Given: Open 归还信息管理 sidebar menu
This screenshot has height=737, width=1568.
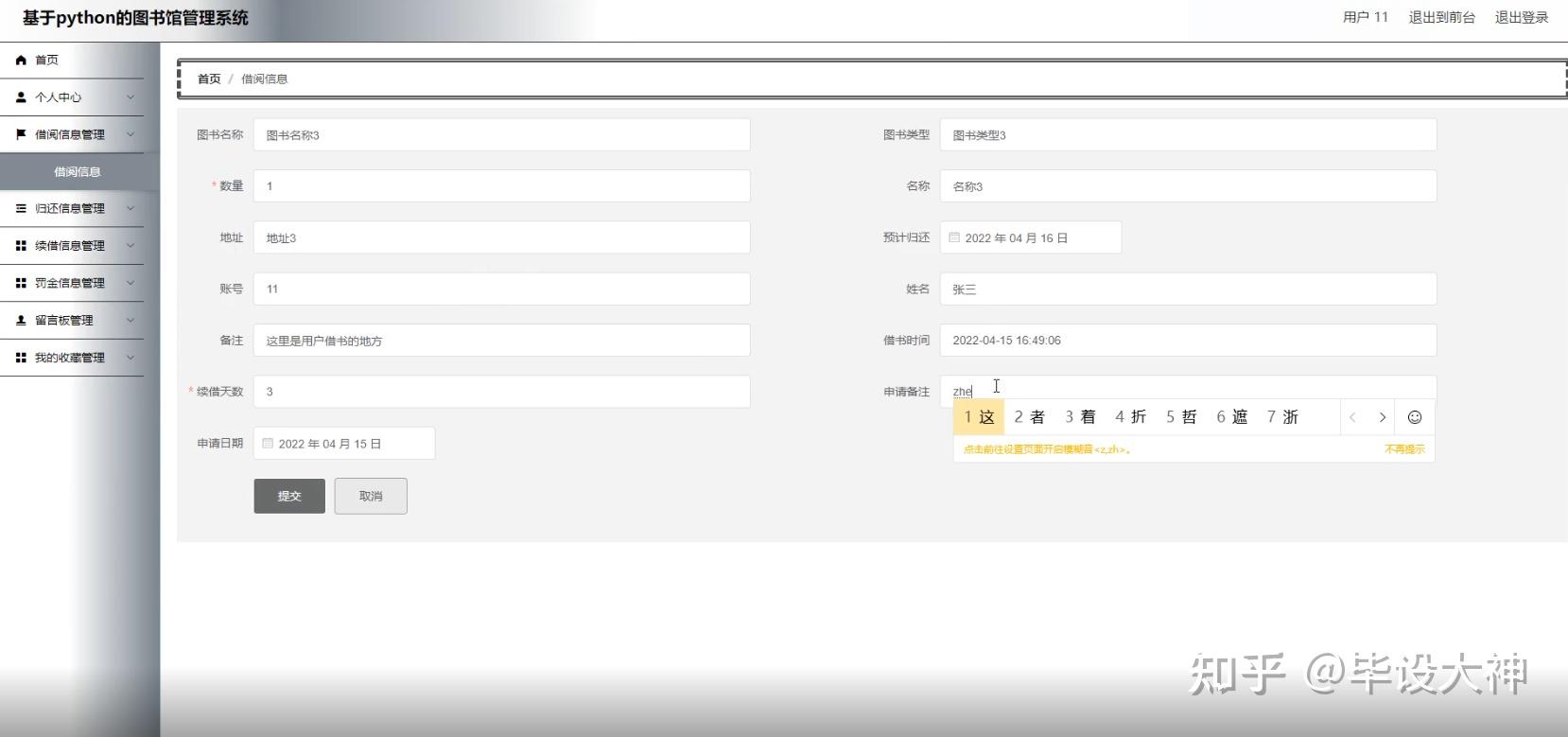Looking at the screenshot, I should [72, 208].
